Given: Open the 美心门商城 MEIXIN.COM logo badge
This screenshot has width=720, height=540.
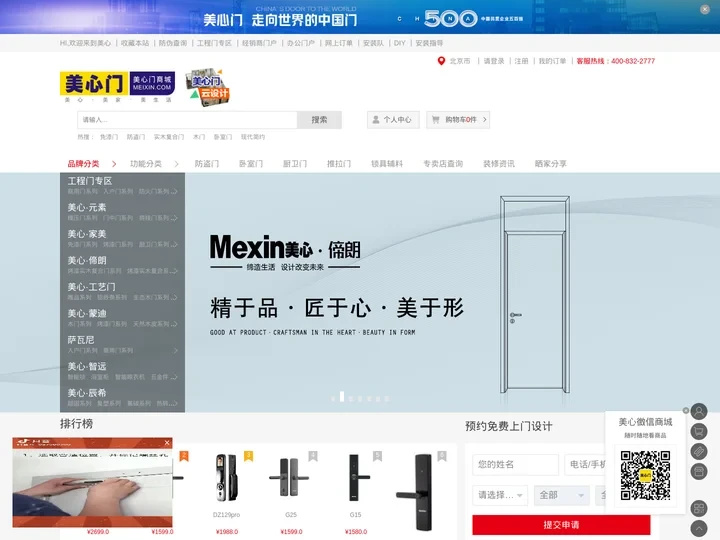Looking at the screenshot, I should pyautogui.click(x=152, y=83).
